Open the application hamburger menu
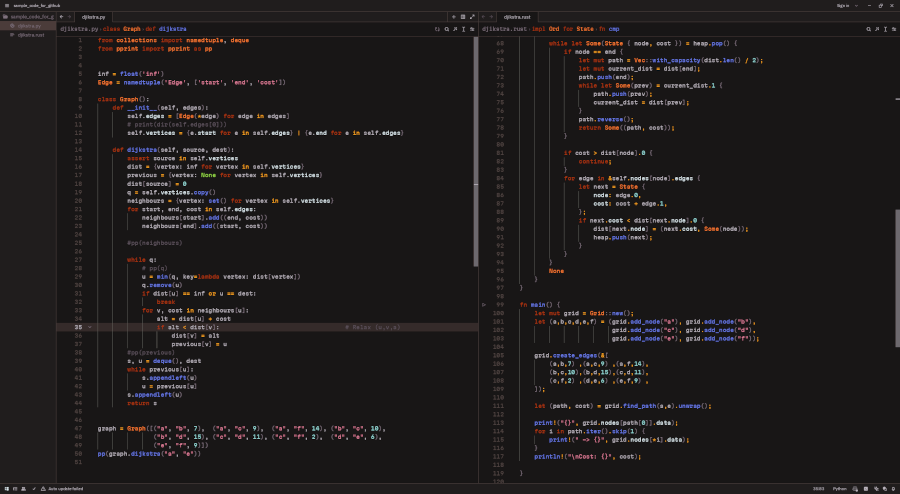This screenshot has width=900, height=494. click(7, 6)
